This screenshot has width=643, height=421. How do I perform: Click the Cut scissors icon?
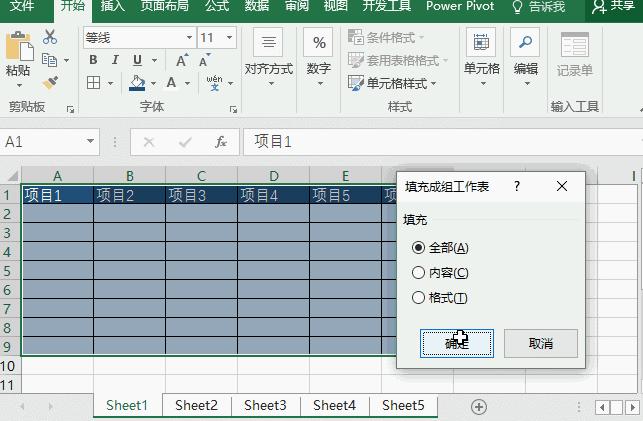coord(50,37)
